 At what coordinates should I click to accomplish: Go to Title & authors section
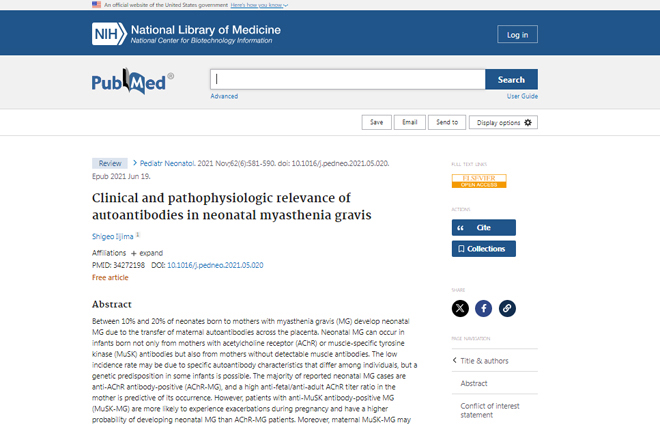(484, 361)
